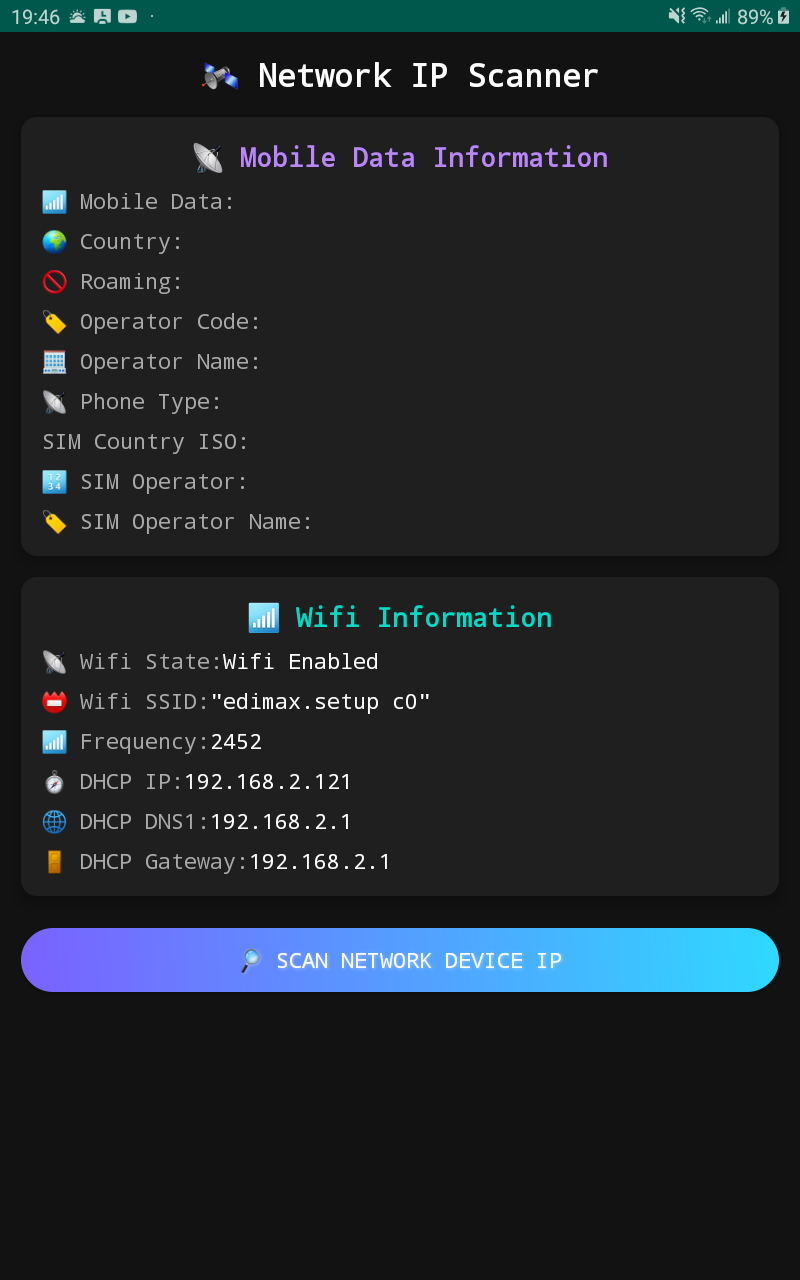Select the Wifi SSID value edimax.setup c0
This screenshot has width=800, height=1280.
320,702
